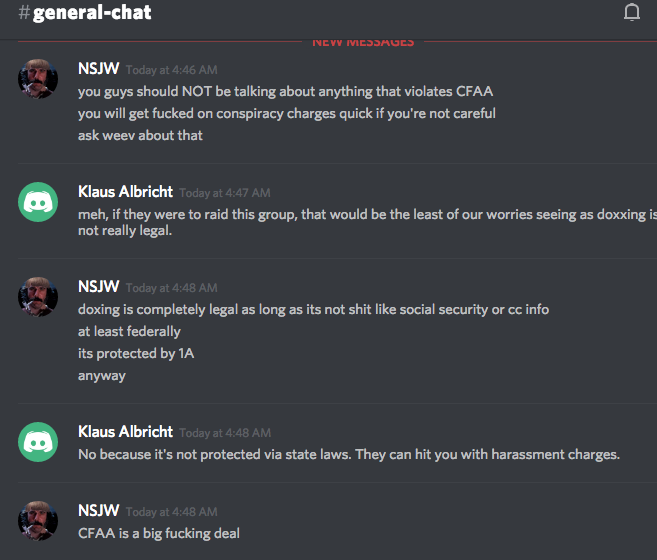Click the hash symbol before general-chat
This screenshot has width=657, height=560.
point(23,14)
